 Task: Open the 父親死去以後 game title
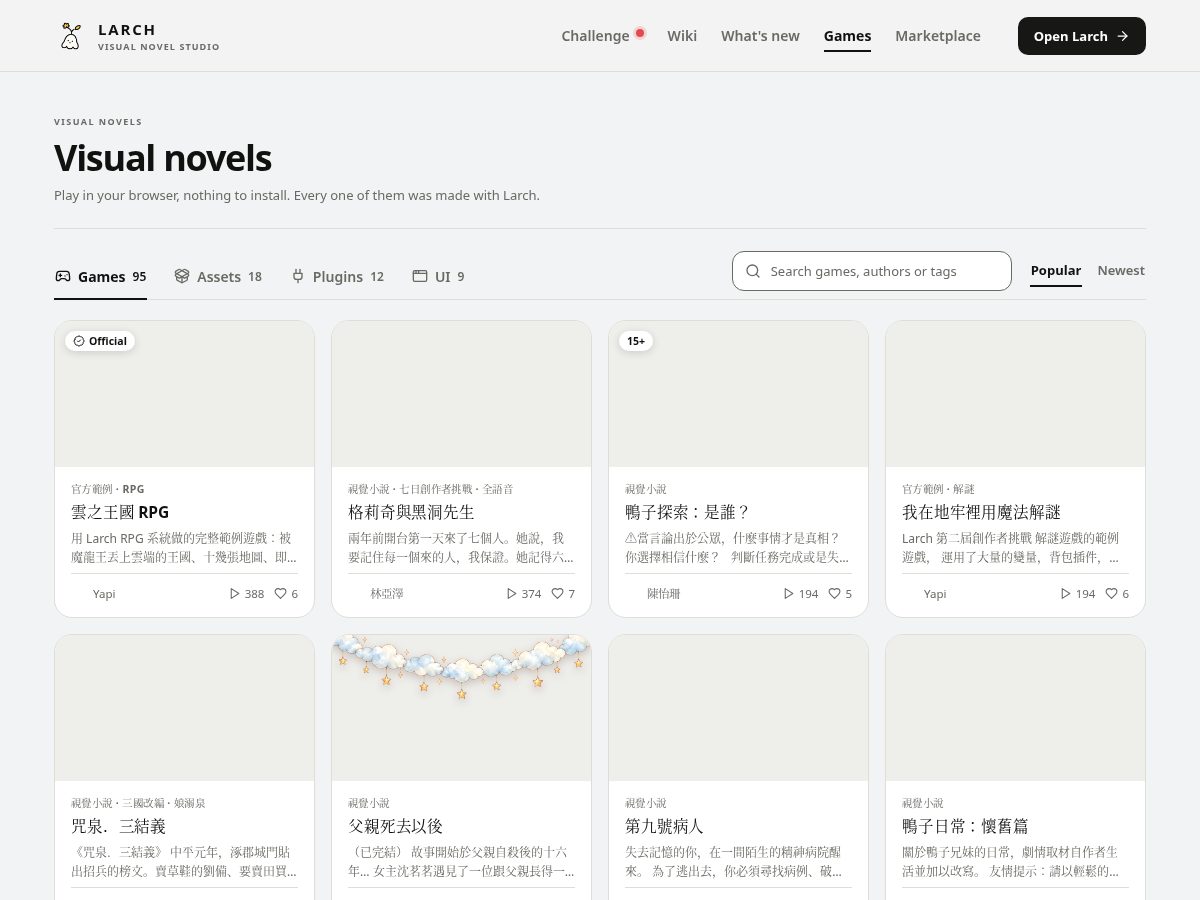coord(395,826)
